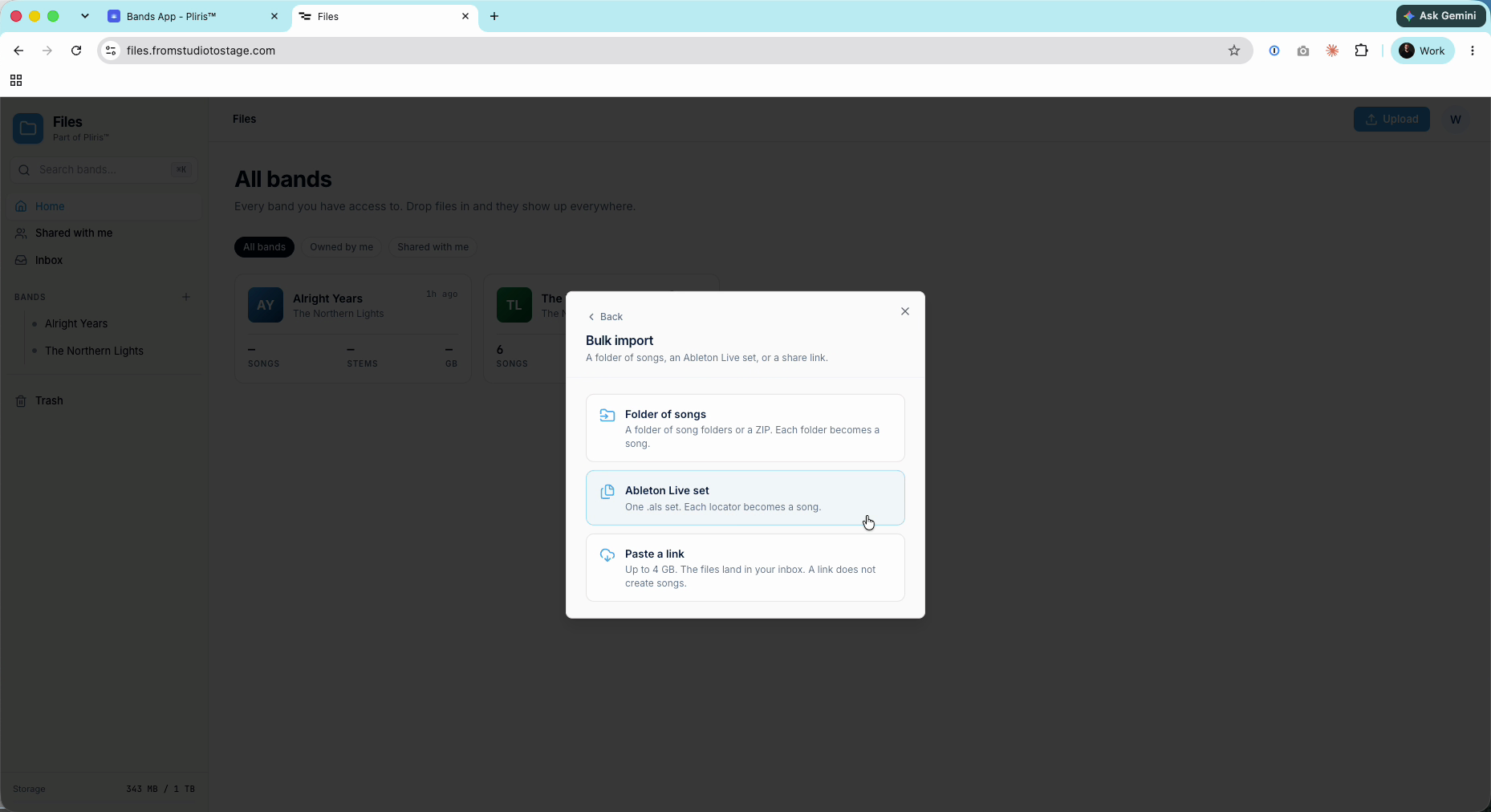Choose the Ableton Live set import option
Image resolution: width=1491 pixels, height=812 pixels.
point(745,498)
